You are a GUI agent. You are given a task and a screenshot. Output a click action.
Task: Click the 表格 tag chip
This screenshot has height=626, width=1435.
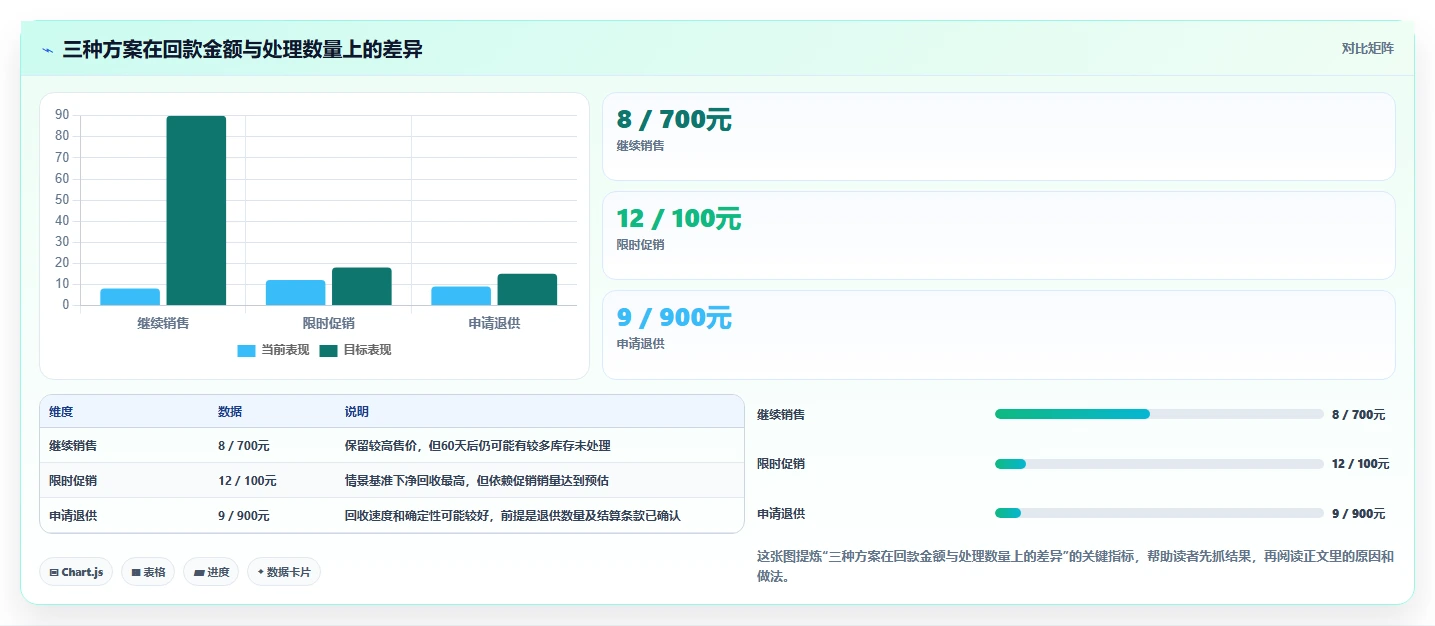pyautogui.click(x=148, y=572)
